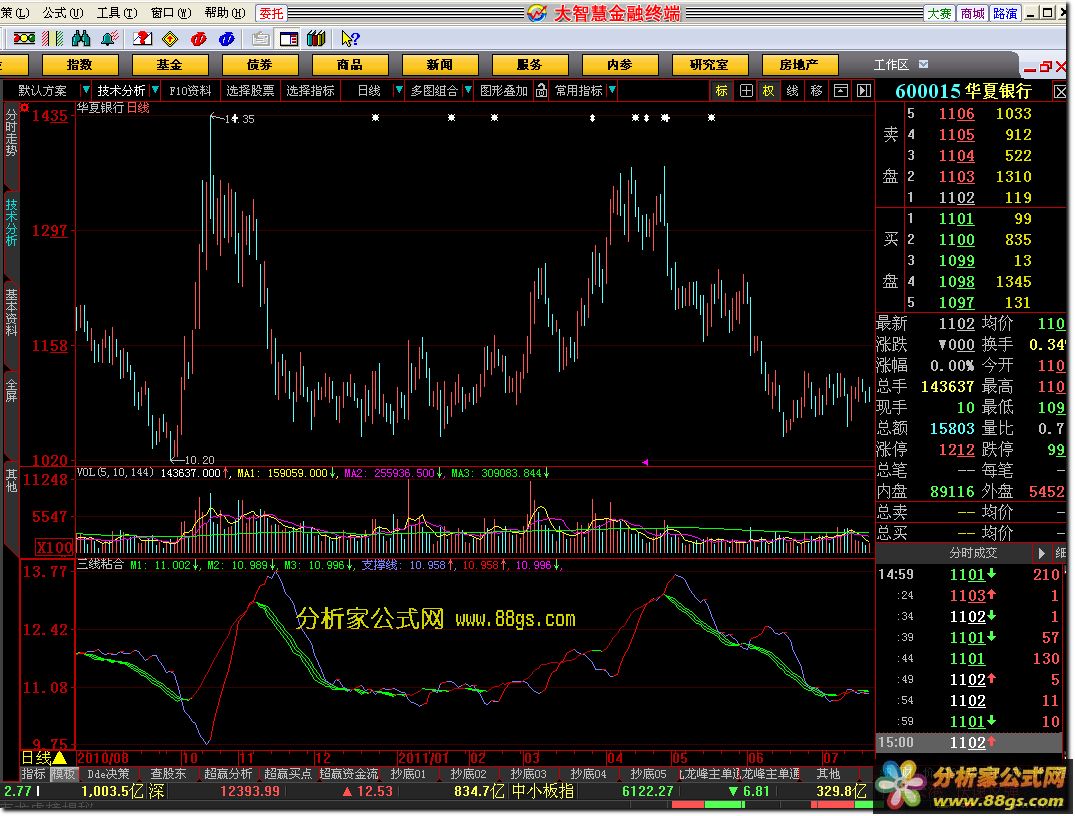Click the striped bars toolbar icon
This screenshot has width=1075, height=816.
point(53,38)
